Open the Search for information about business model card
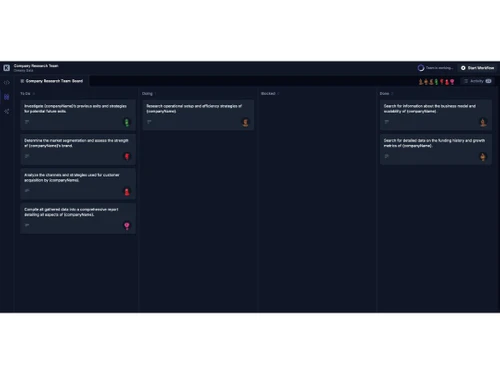 (x=436, y=115)
